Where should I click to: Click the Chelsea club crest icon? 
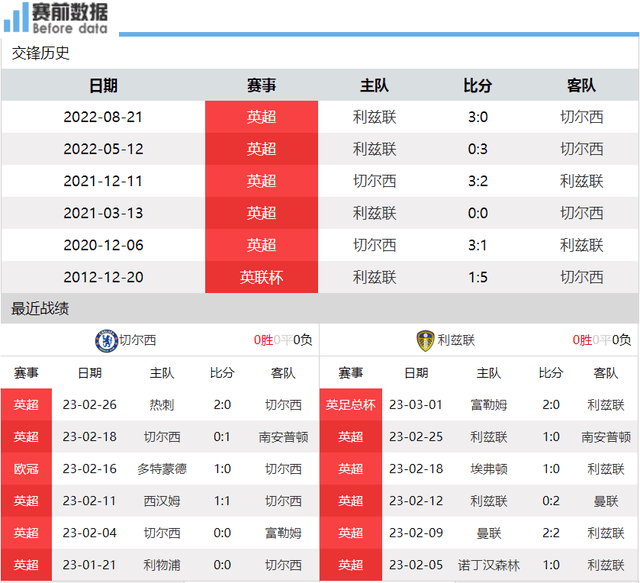coord(106,340)
